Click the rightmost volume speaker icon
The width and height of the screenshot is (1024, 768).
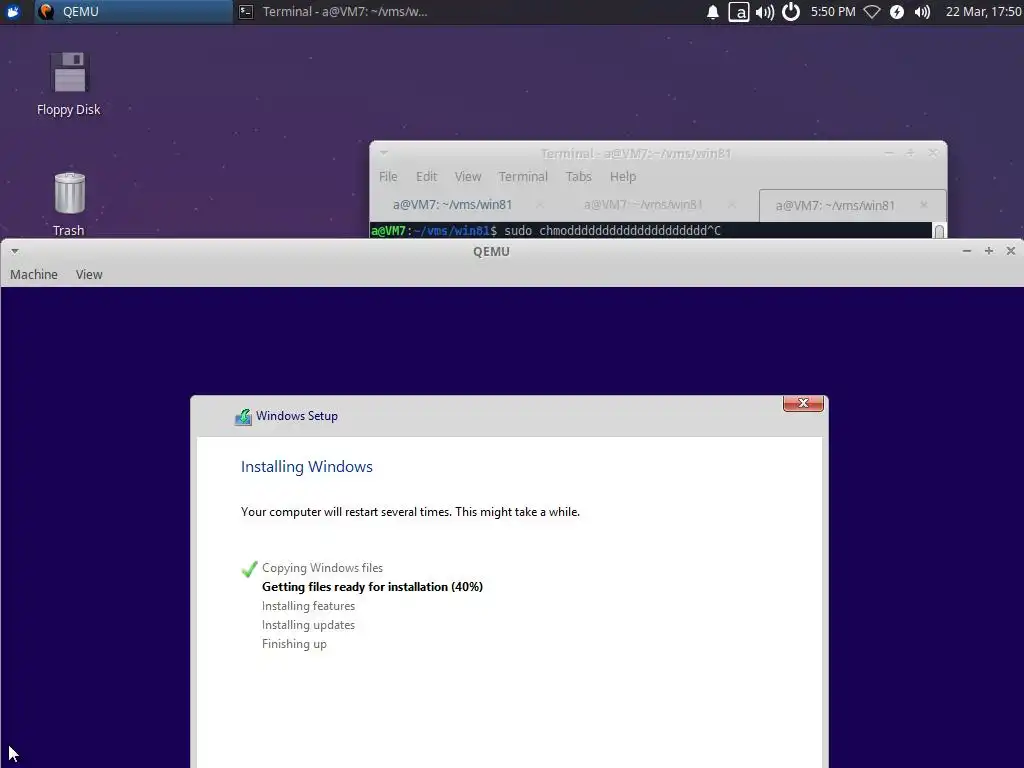pos(922,12)
